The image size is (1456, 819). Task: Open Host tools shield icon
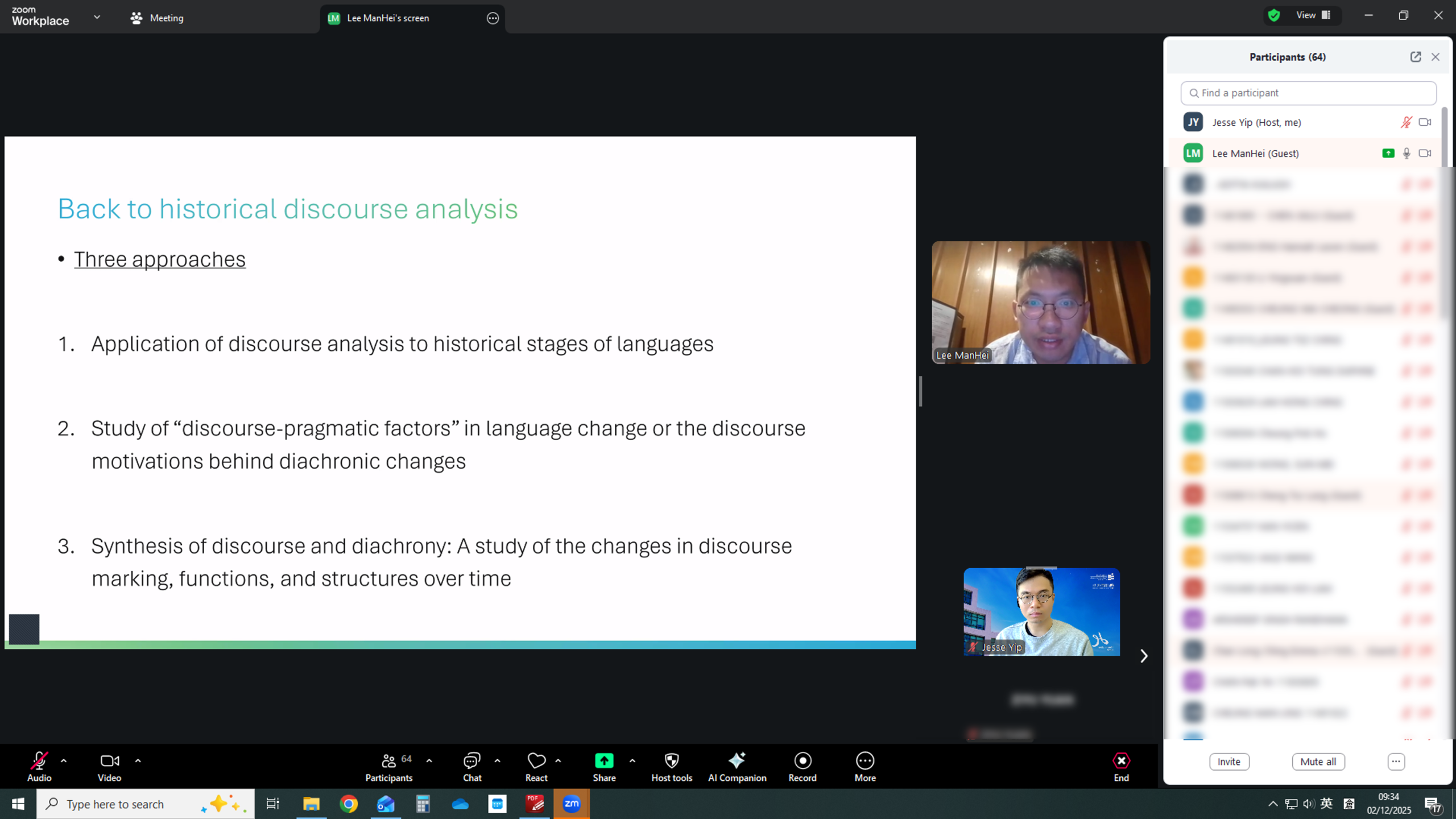click(672, 761)
